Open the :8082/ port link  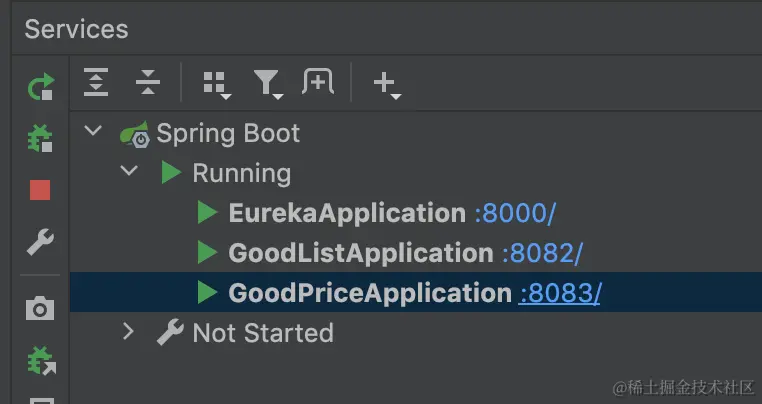(x=542, y=253)
